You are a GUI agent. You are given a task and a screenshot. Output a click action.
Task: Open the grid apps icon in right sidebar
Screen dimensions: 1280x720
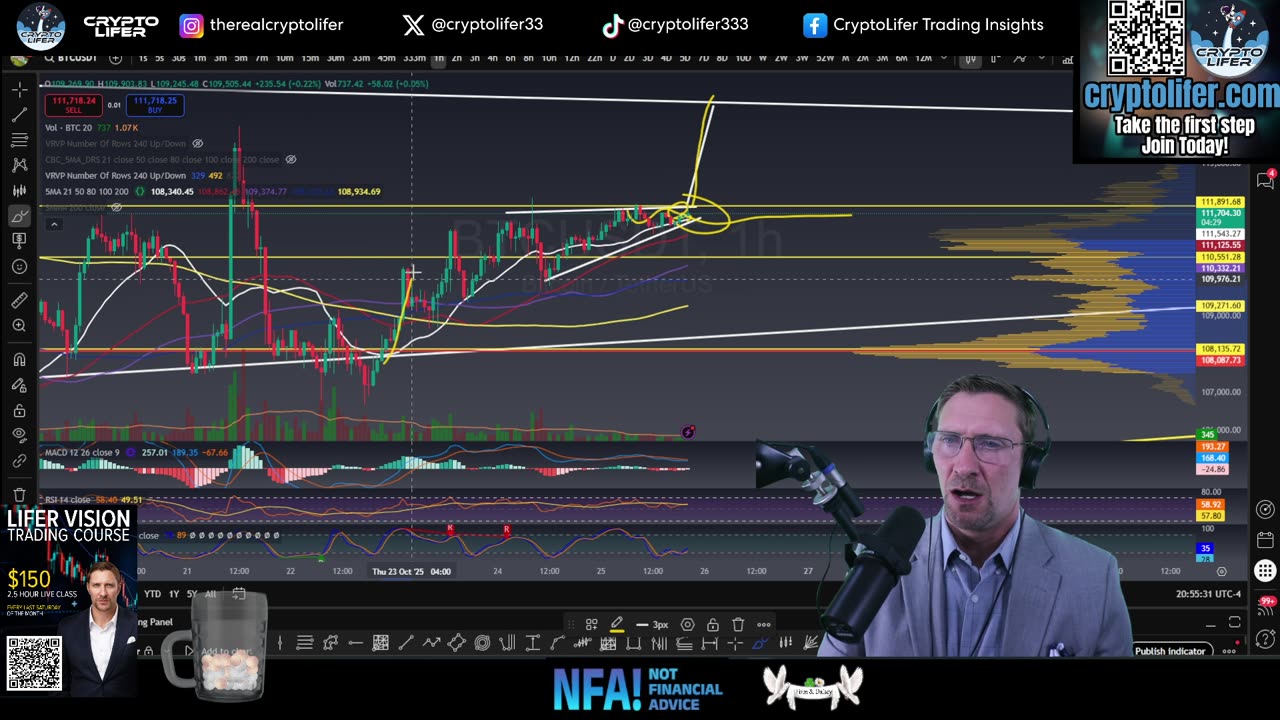(x=1264, y=571)
